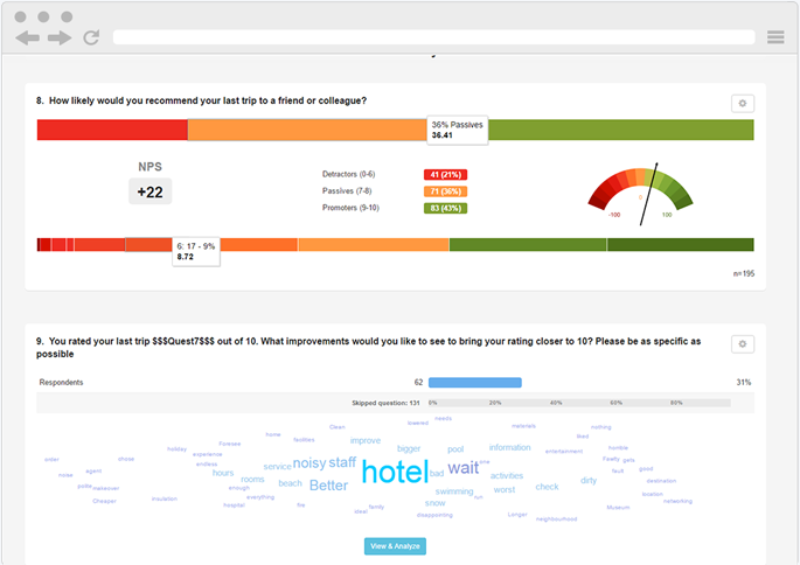Click the blue Respondents progress bar

pos(475,382)
